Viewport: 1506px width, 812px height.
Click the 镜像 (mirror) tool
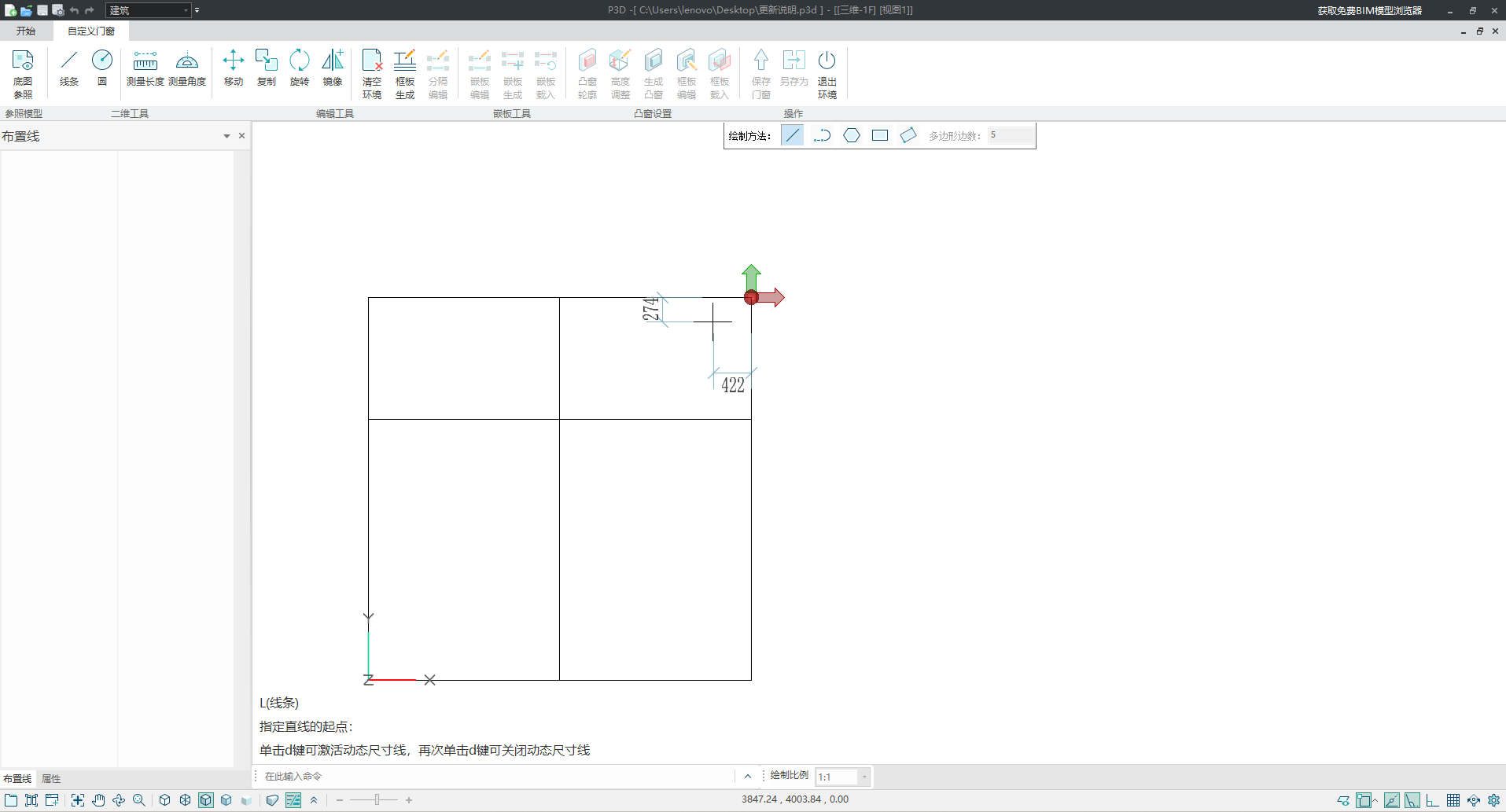coord(333,68)
